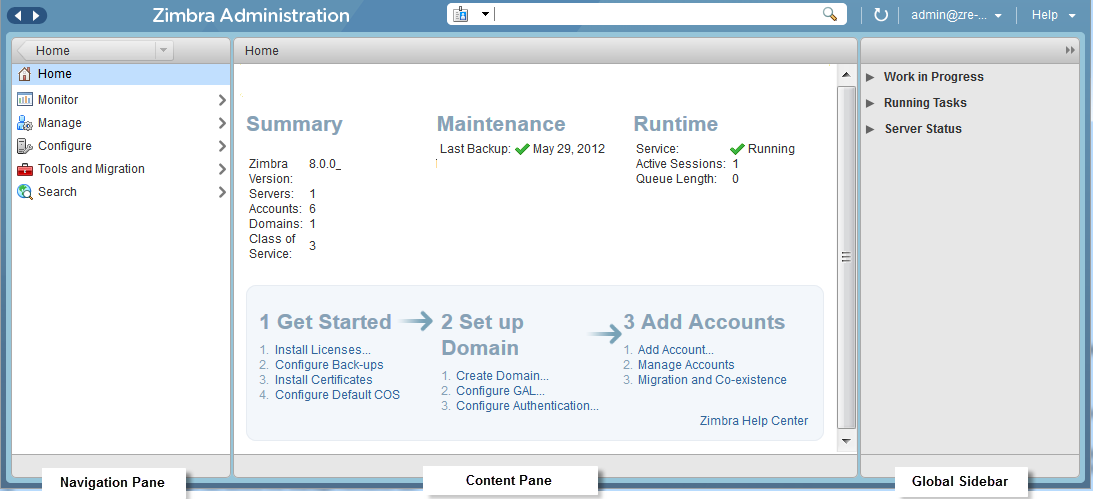Open the search type dropdown

click(x=485, y=15)
